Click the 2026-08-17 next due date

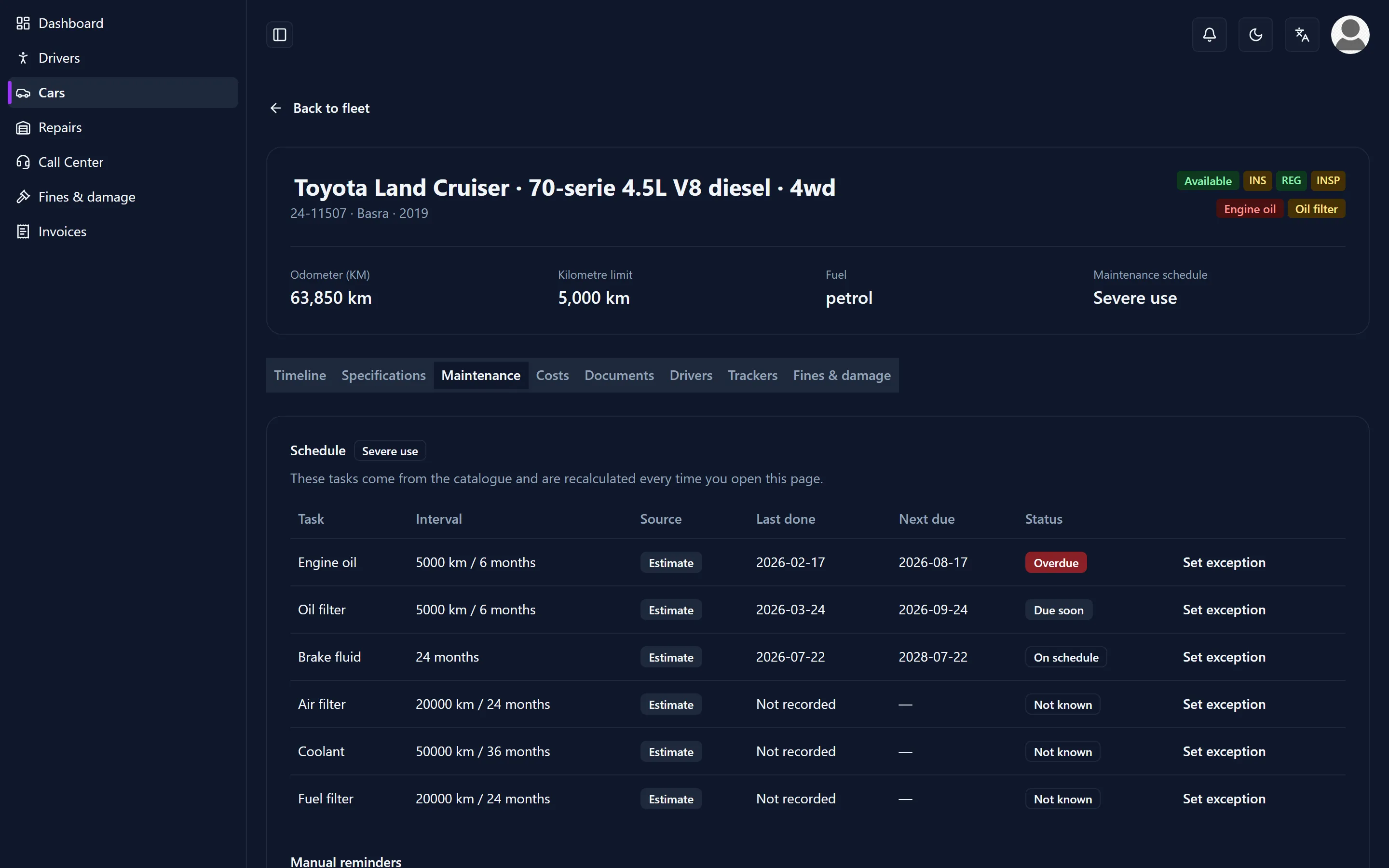coord(933,563)
